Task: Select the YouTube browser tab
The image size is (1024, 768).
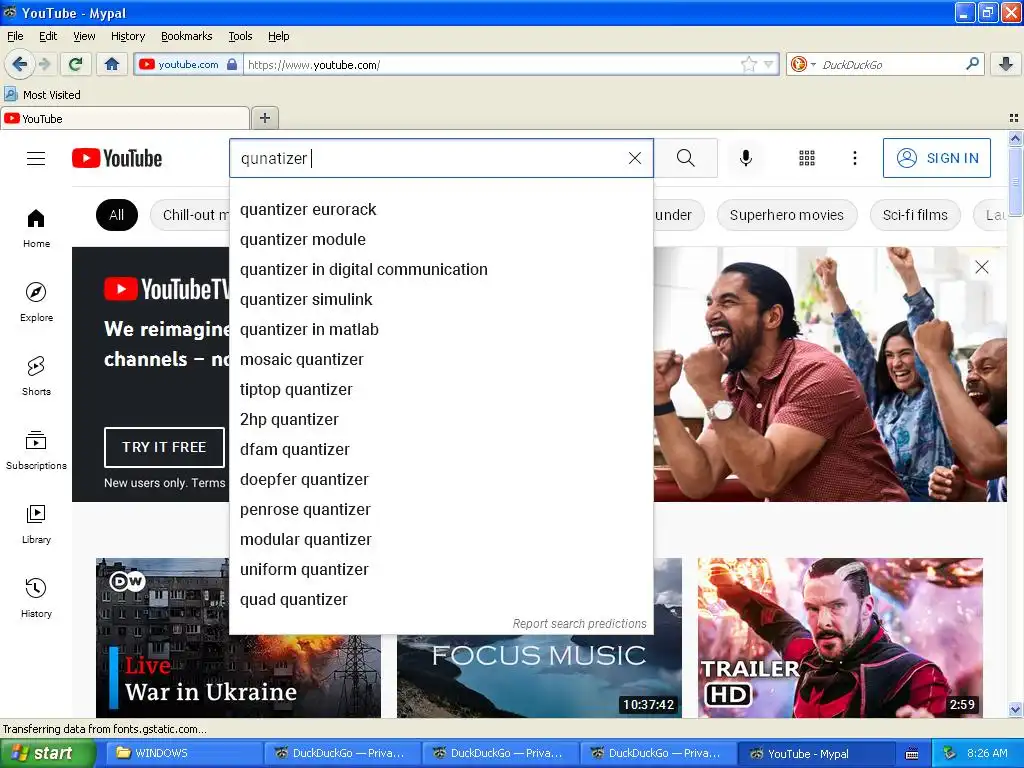Action: tap(125, 118)
